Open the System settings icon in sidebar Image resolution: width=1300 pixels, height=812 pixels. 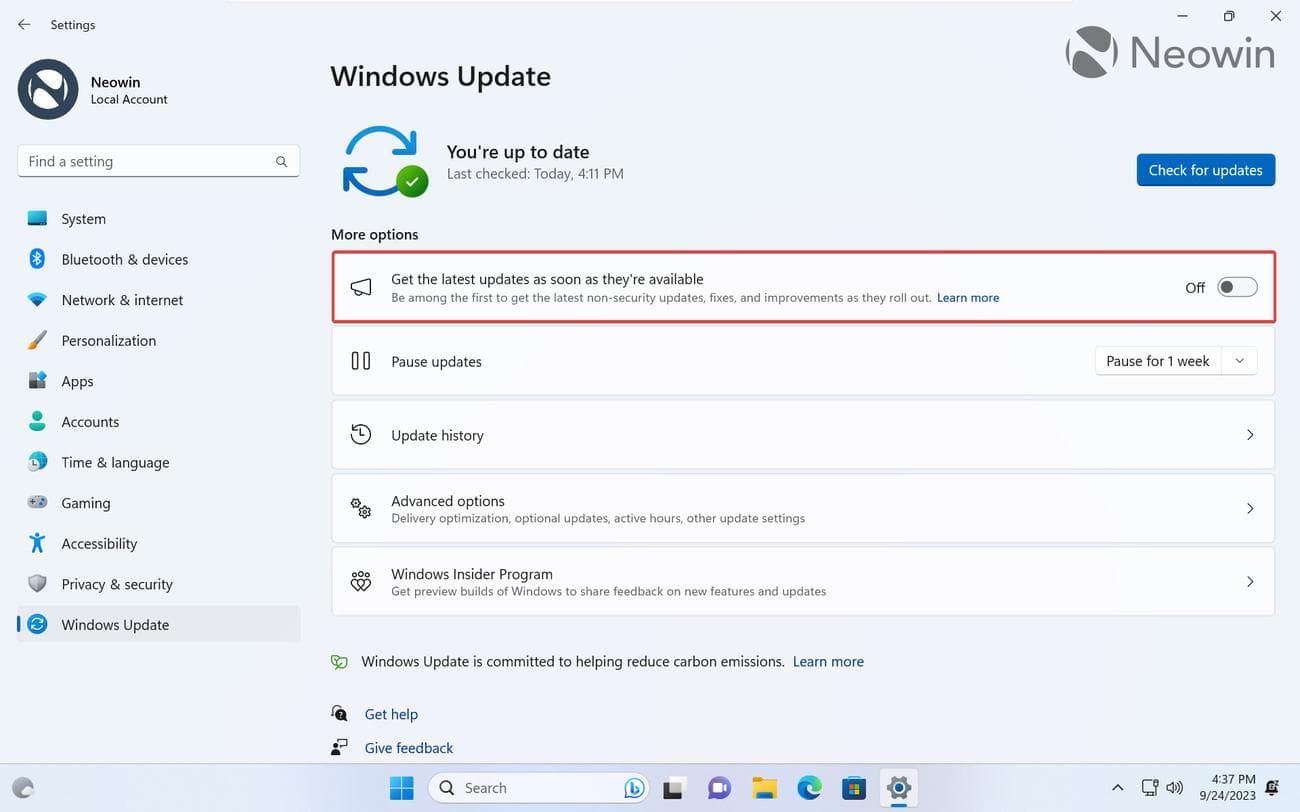(x=36, y=218)
